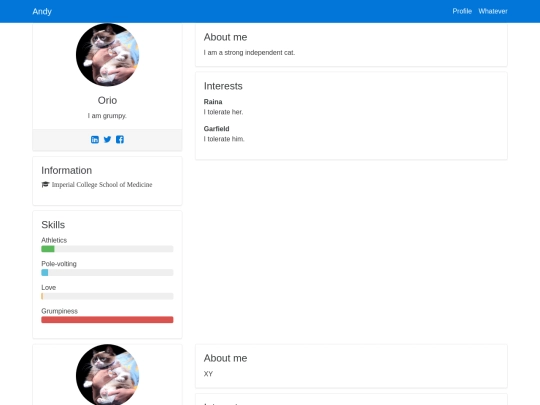Click the Garfield interest title
Viewport: 540px width, 405px height.
point(216,129)
